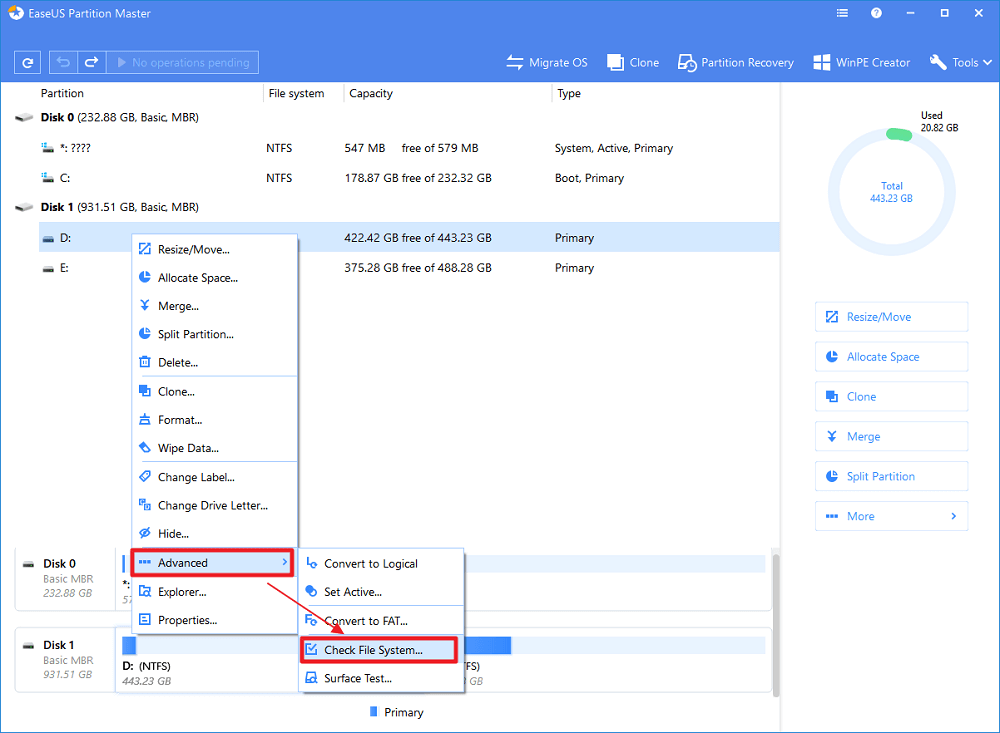1000x733 pixels.
Task: Launch the Clone wizard from top toolbar
Action: point(632,62)
